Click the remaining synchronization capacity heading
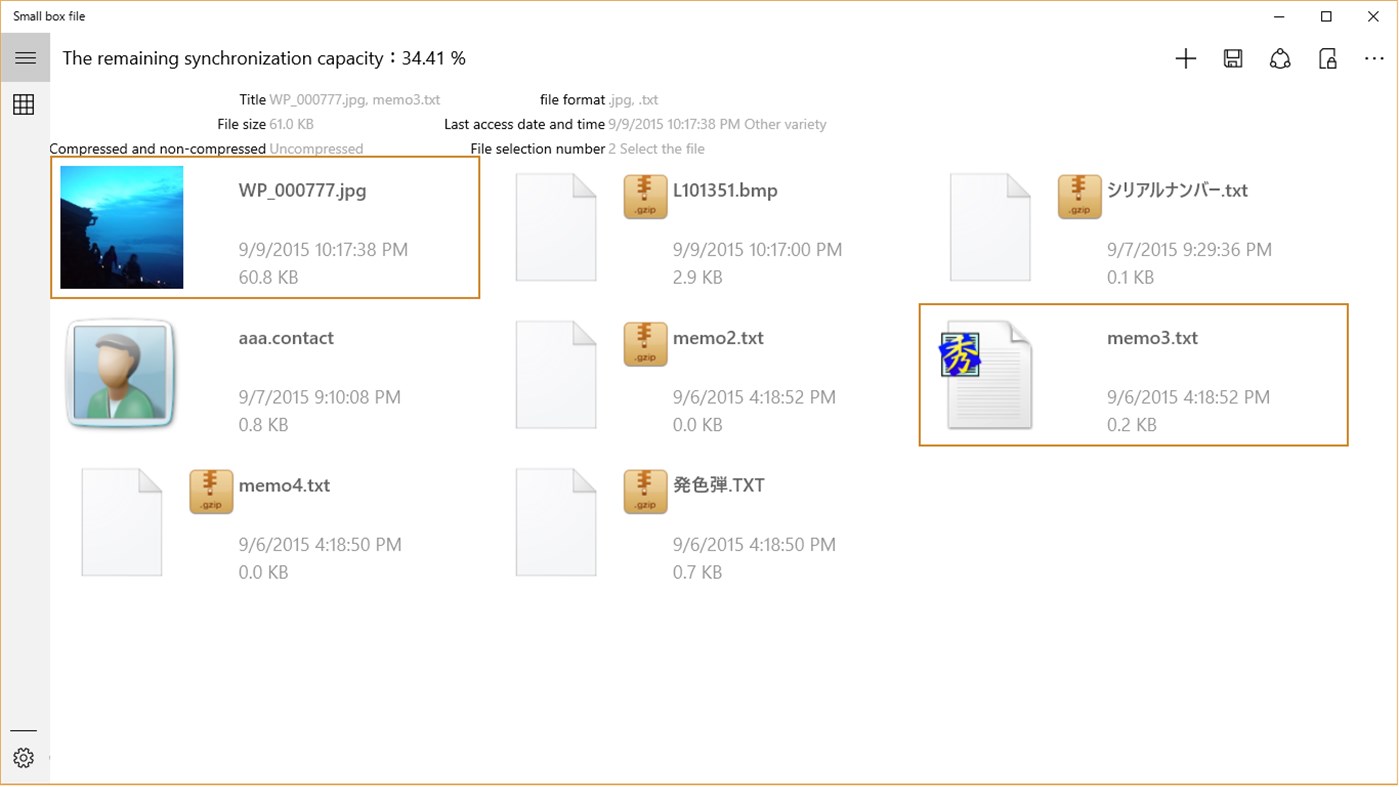Viewport: 1399px width, 787px height. [x=264, y=58]
